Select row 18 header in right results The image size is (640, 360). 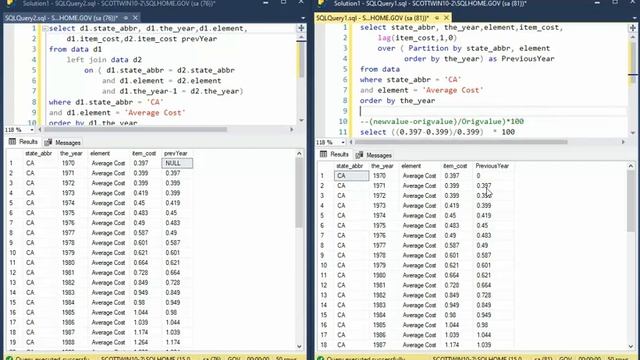coord(325,345)
